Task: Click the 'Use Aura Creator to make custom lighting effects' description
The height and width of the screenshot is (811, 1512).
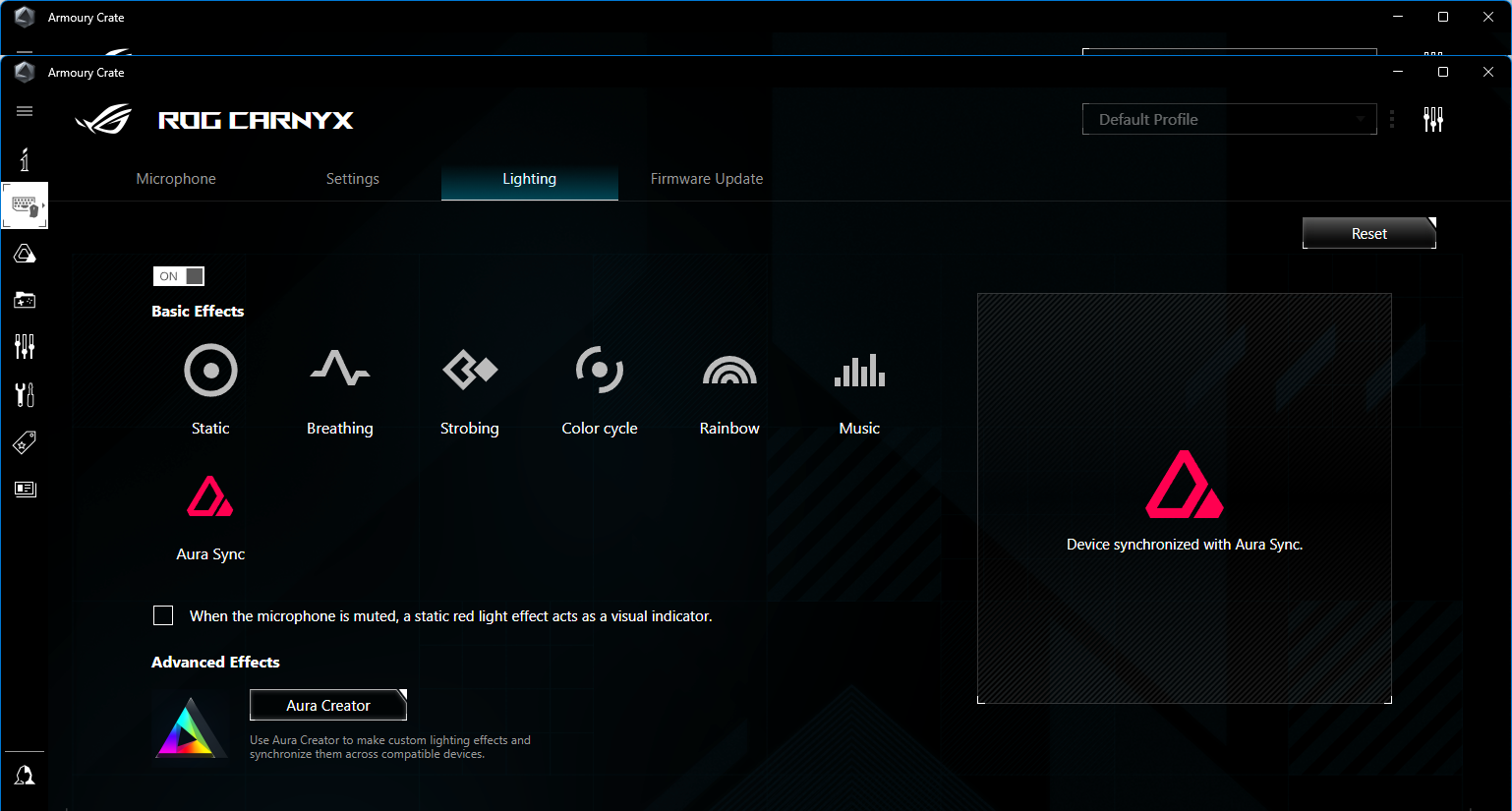Action: tap(390, 747)
